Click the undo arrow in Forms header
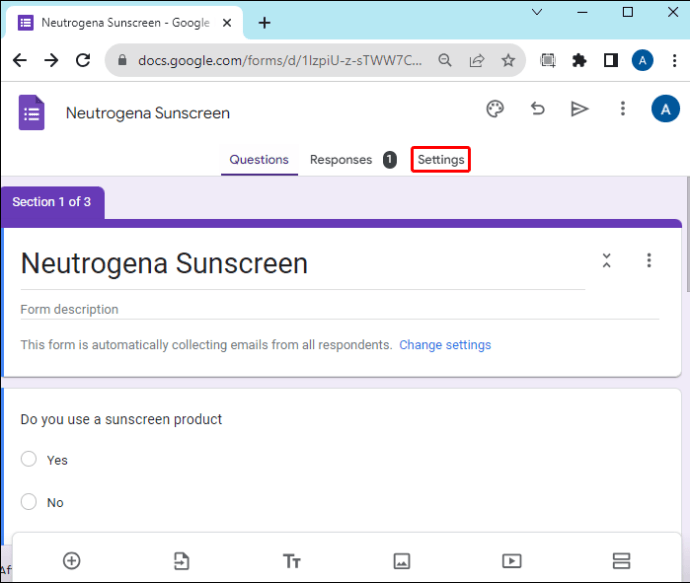 537,108
